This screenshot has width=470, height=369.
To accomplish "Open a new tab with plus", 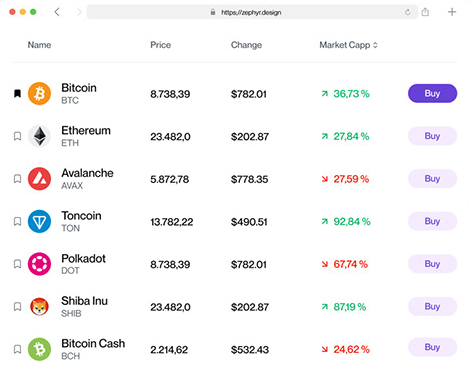I will coord(452,12).
